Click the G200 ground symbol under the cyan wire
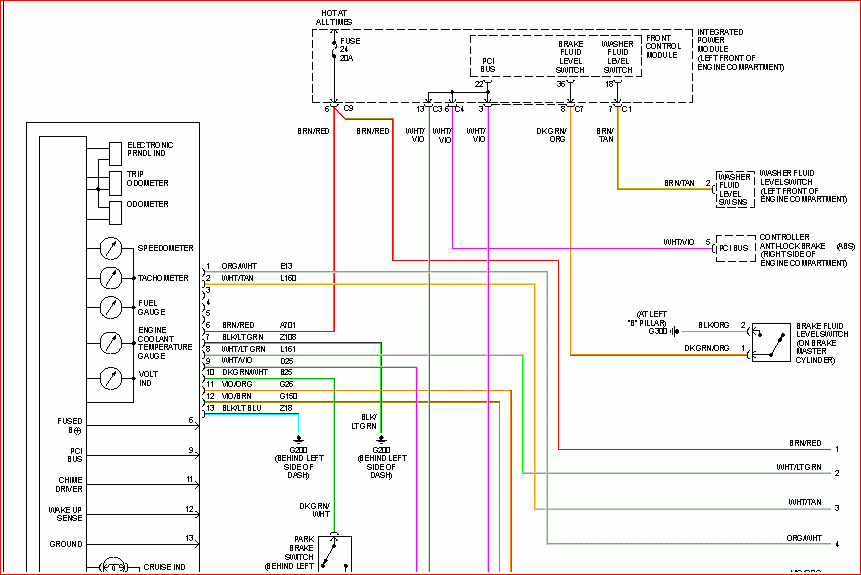This screenshot has width=861, height=575. 298,439
